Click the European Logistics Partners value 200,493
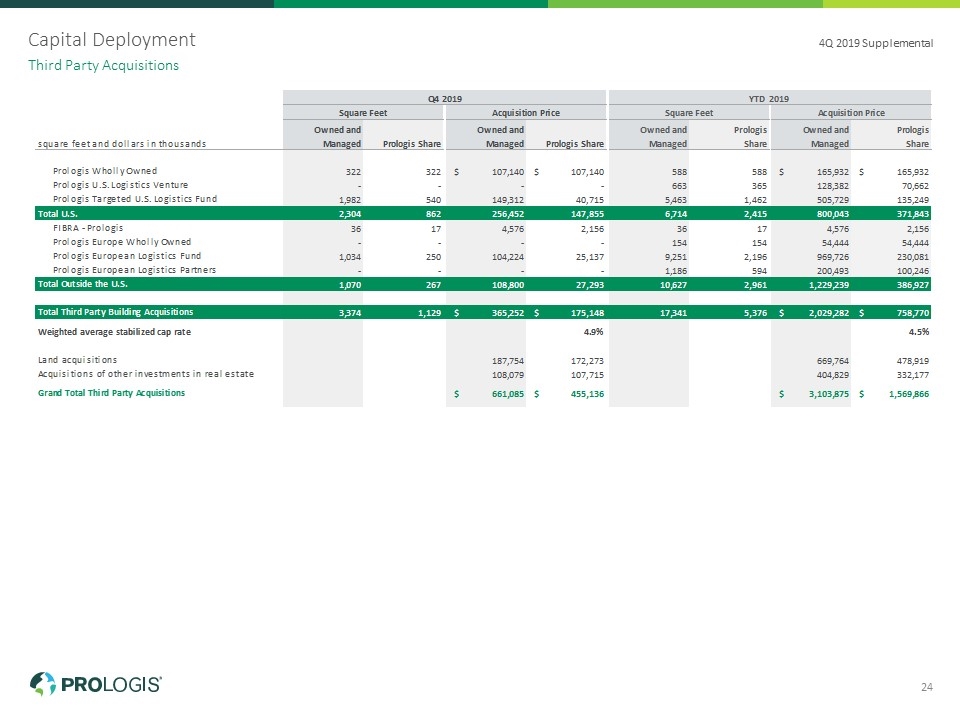The width and height of the screenshot is (960, 720). coord(833,271)
